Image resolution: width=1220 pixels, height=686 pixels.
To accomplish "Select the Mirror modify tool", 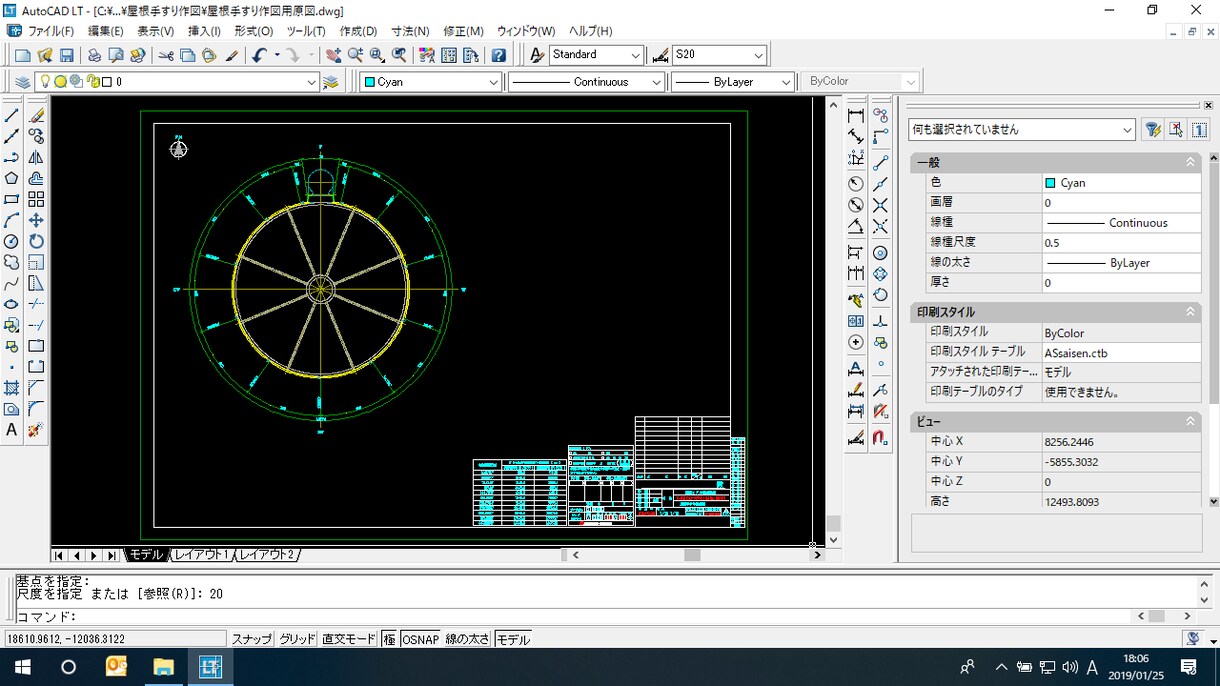I will point(36,157).
